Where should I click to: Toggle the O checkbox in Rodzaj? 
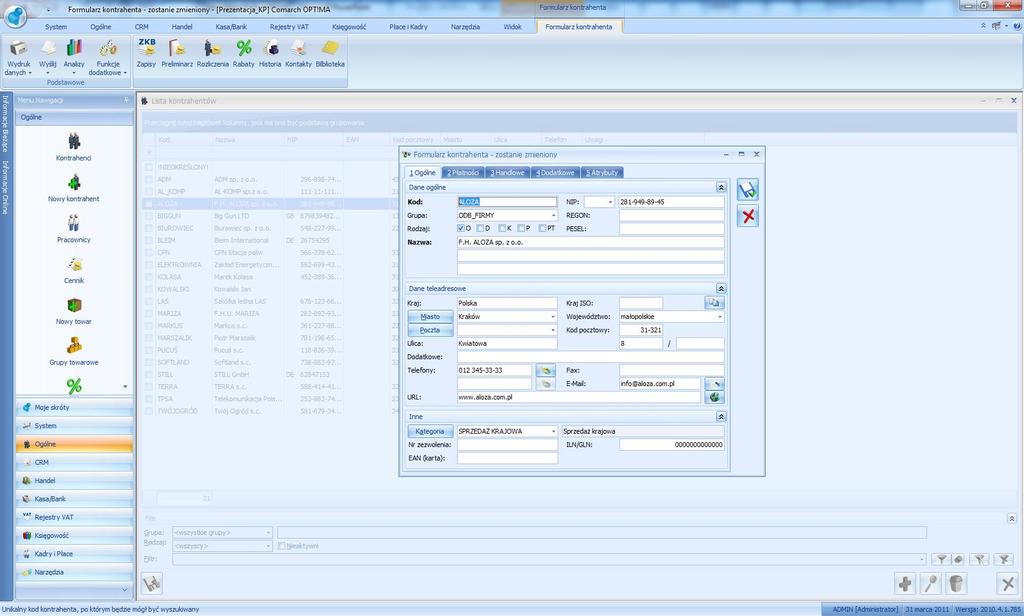click(461, 229)
